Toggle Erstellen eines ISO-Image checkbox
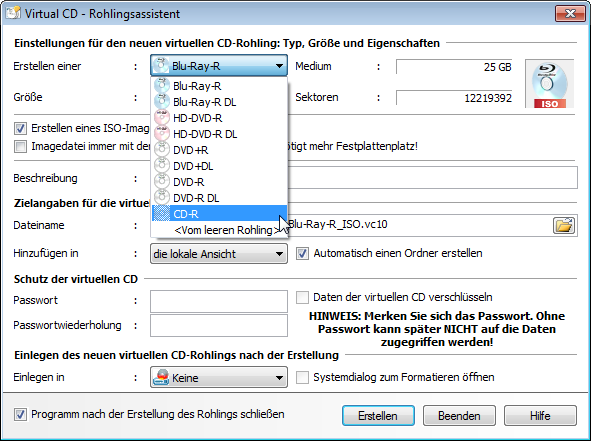The width and height of the screenshot is (591, 441). (20, 129)
